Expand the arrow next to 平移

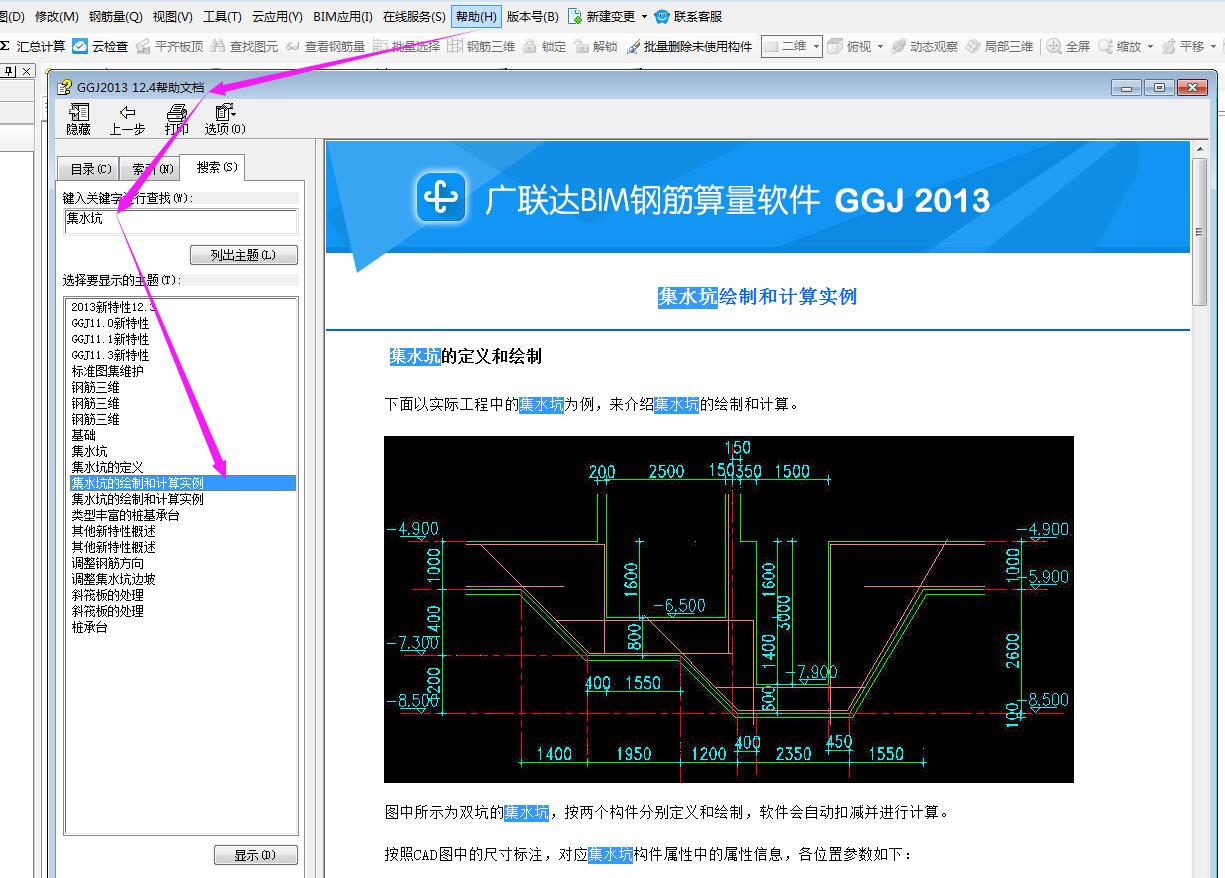[1213, 46]
